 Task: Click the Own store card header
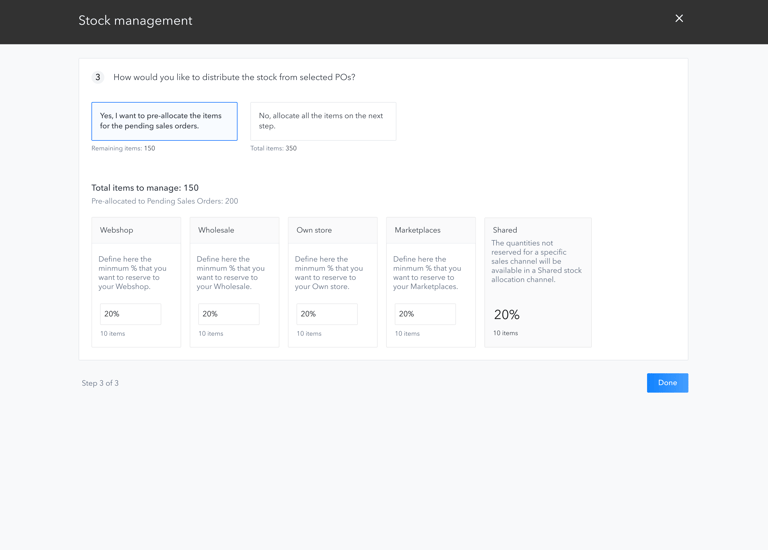coord(314,230)
